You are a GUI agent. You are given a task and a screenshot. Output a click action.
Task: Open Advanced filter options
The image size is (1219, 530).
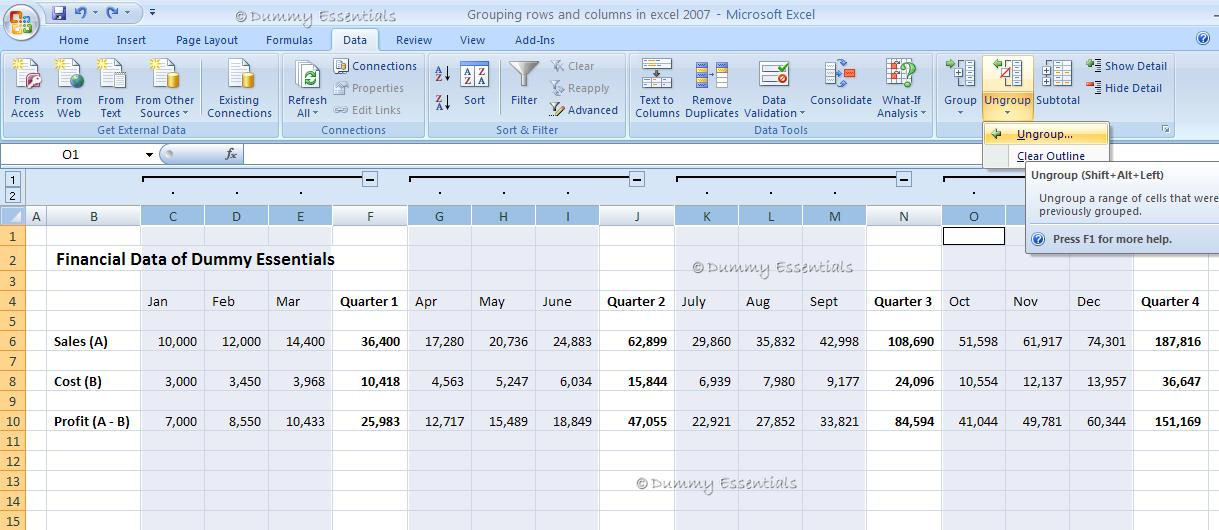[x=584, y=110]
